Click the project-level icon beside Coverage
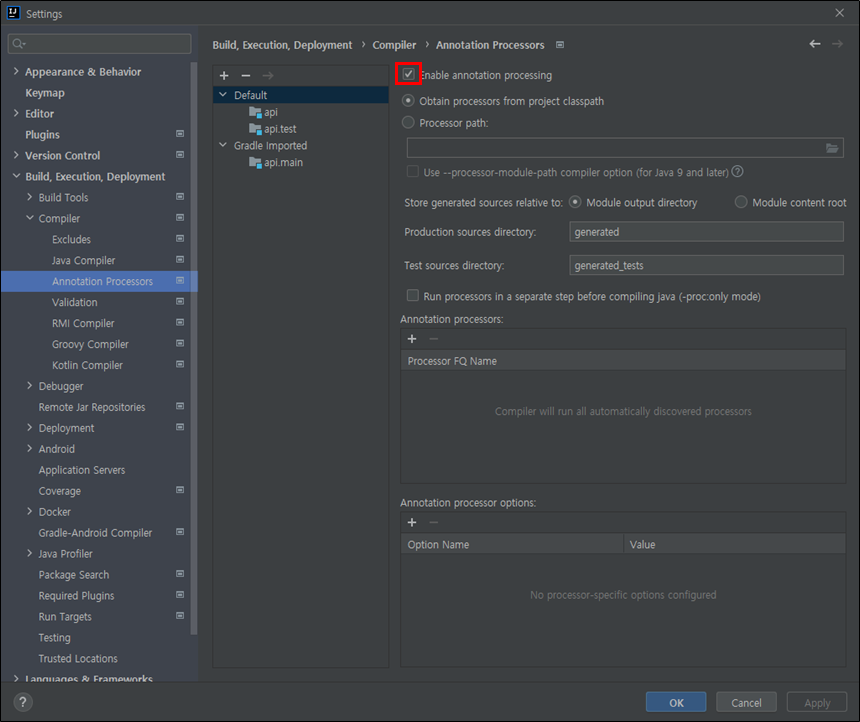 (x=180, y=490)
